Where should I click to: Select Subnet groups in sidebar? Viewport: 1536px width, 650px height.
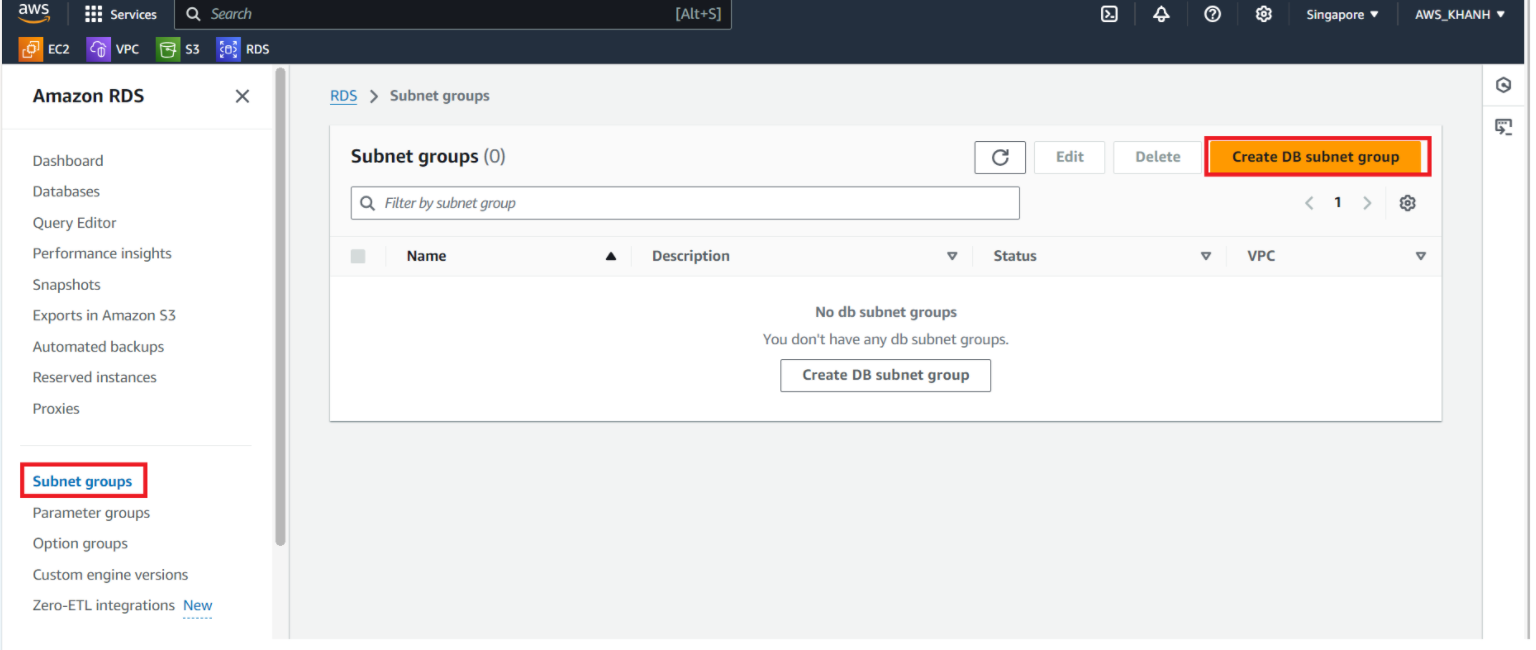click(x=82, y=482)
